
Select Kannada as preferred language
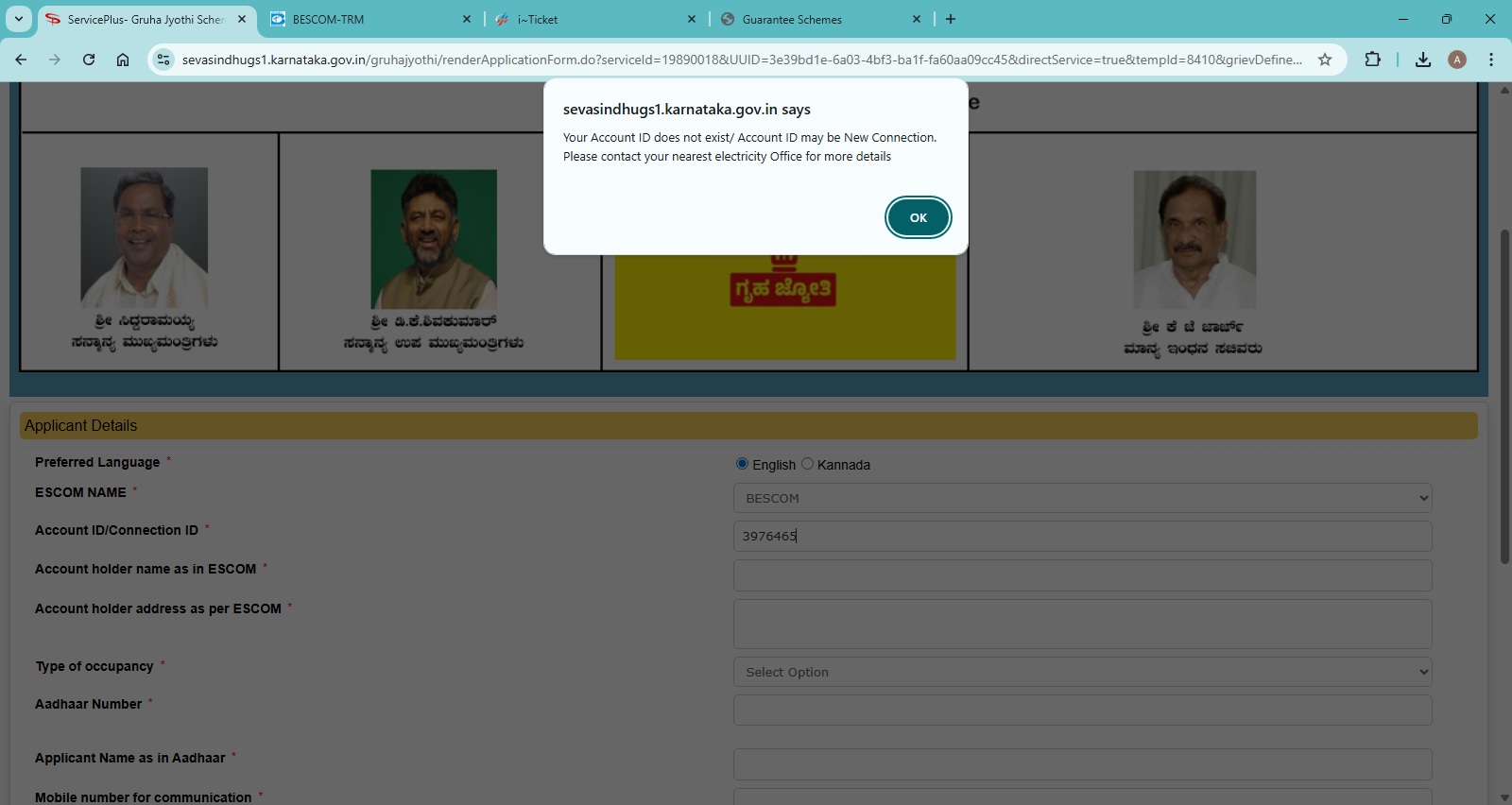pos(807,464)
